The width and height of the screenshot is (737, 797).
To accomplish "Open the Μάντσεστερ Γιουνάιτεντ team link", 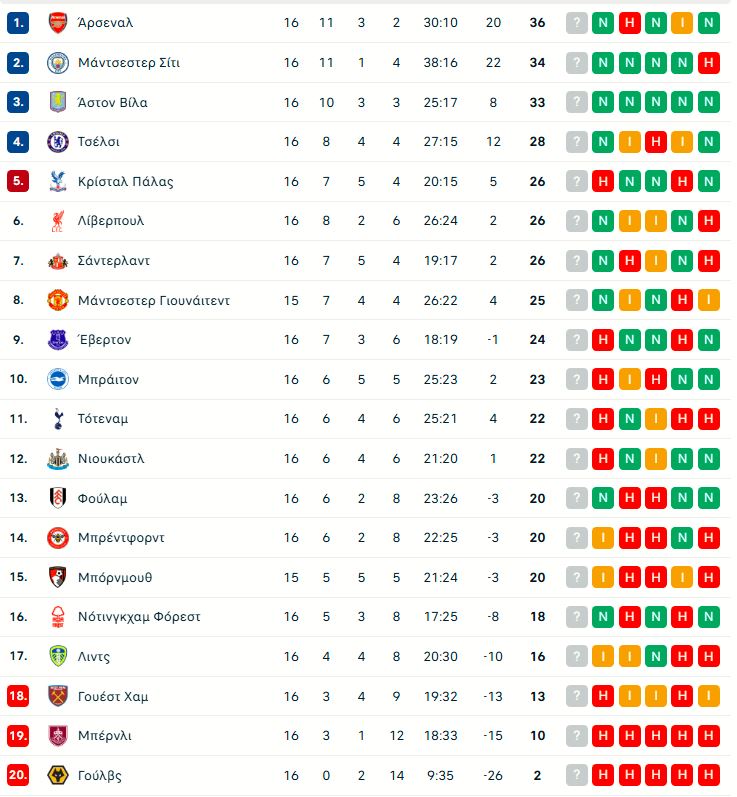I will [x=153, y=300].
